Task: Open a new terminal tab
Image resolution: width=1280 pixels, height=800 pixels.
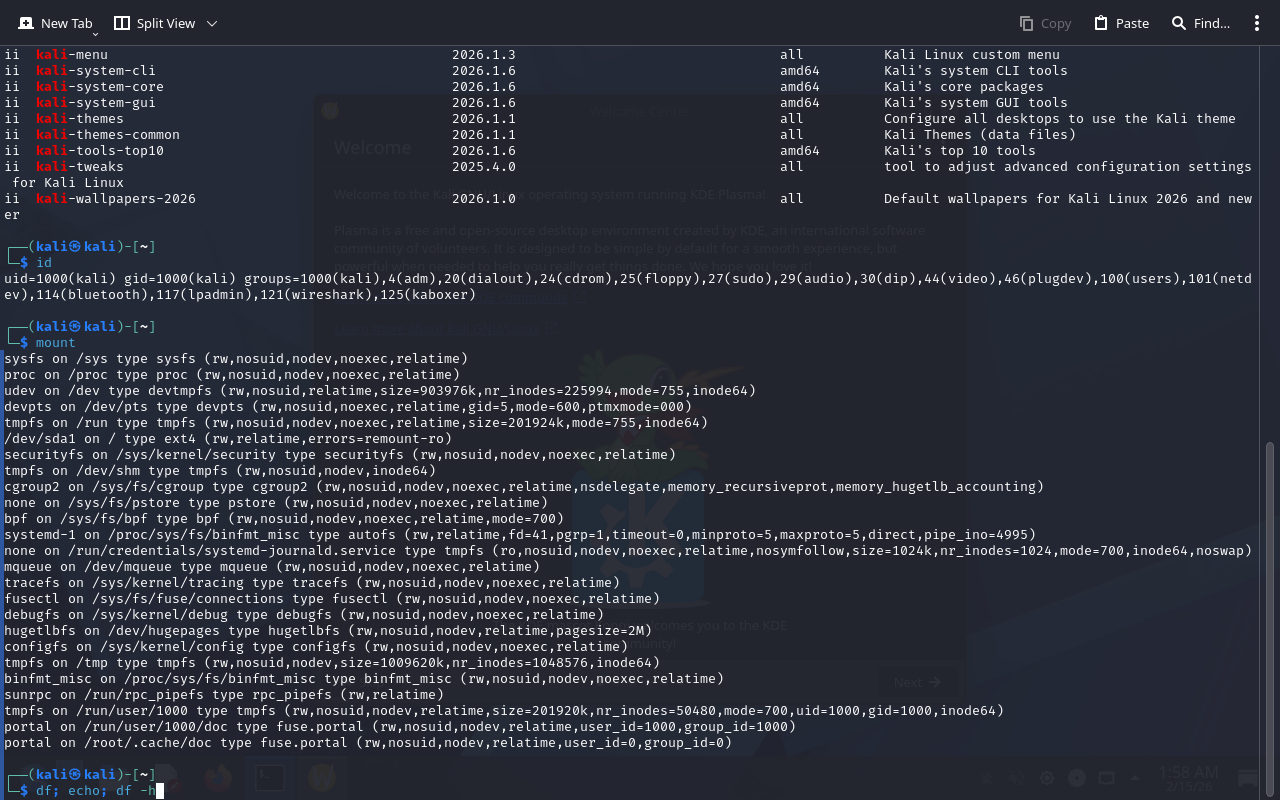Action: pyautogui.click(x=56, y=23)
